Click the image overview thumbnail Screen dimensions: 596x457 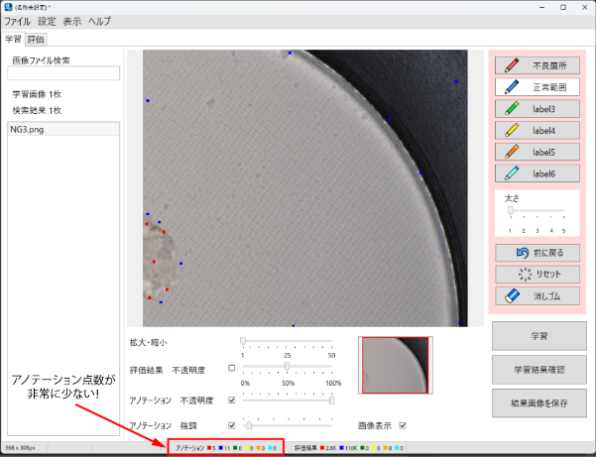(395, 365)
